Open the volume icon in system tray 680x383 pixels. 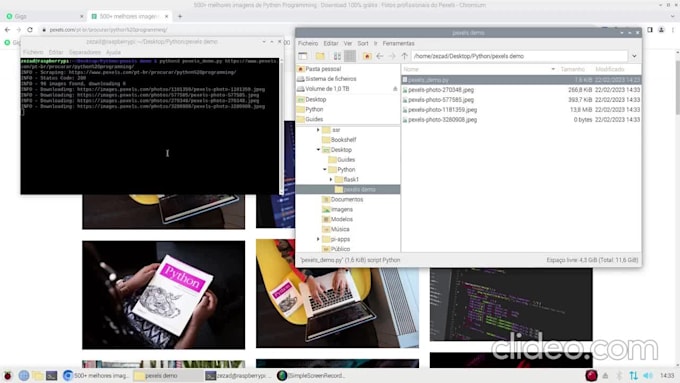pyautogui.click(x=648, y=376)
